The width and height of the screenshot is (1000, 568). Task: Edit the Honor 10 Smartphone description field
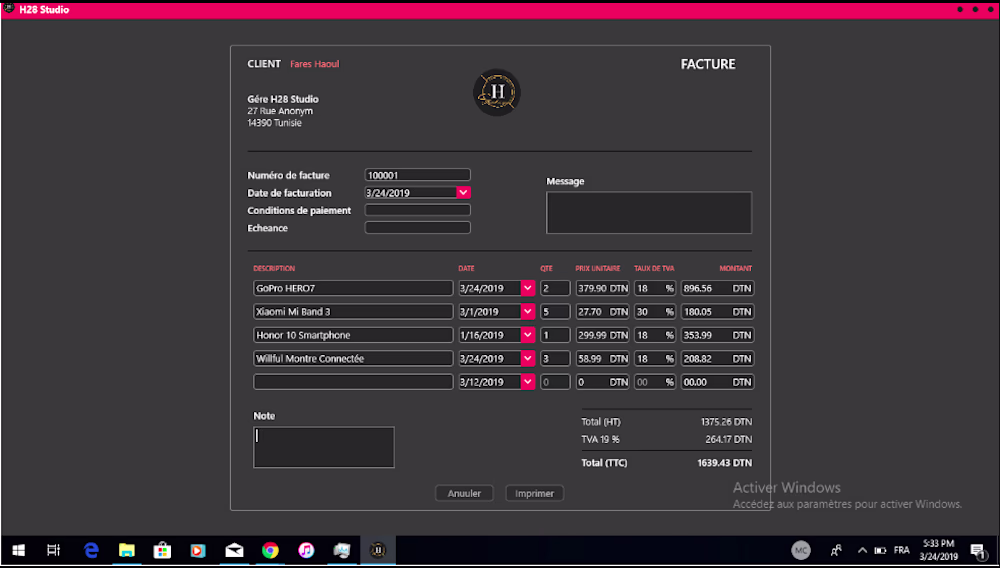[353, 335]
